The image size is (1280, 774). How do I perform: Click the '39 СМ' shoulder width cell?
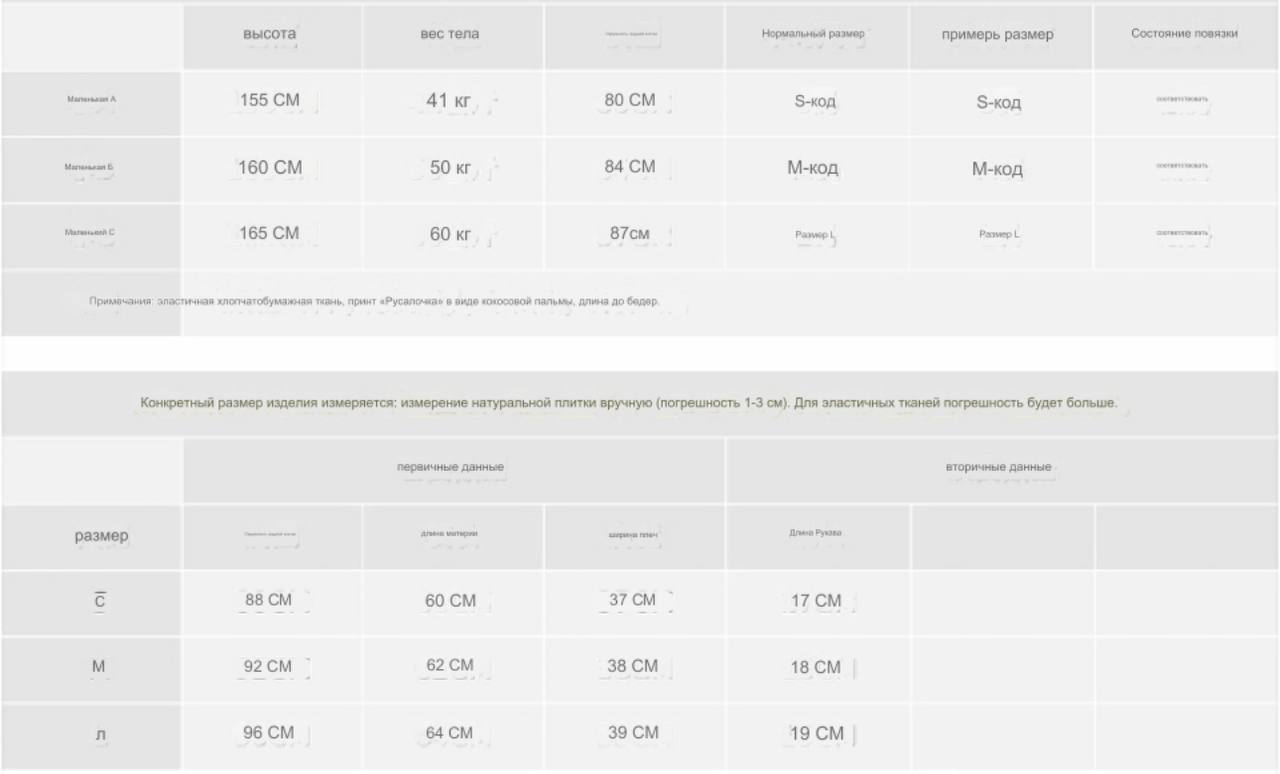(634, 735)
